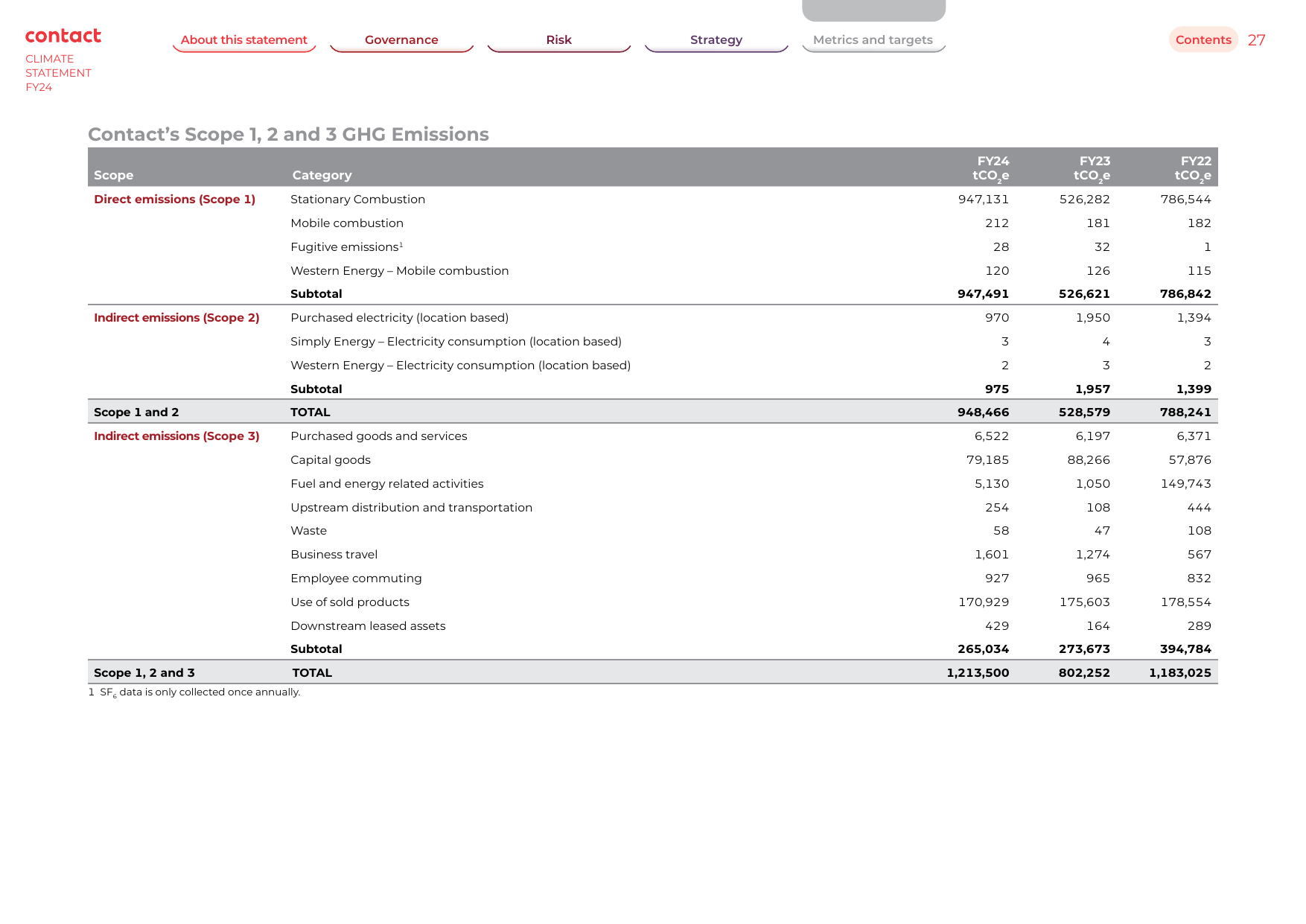Click the Direct emissions (Scope 1) label
The image size is (1306, 924).
click(x=175, y=200)
